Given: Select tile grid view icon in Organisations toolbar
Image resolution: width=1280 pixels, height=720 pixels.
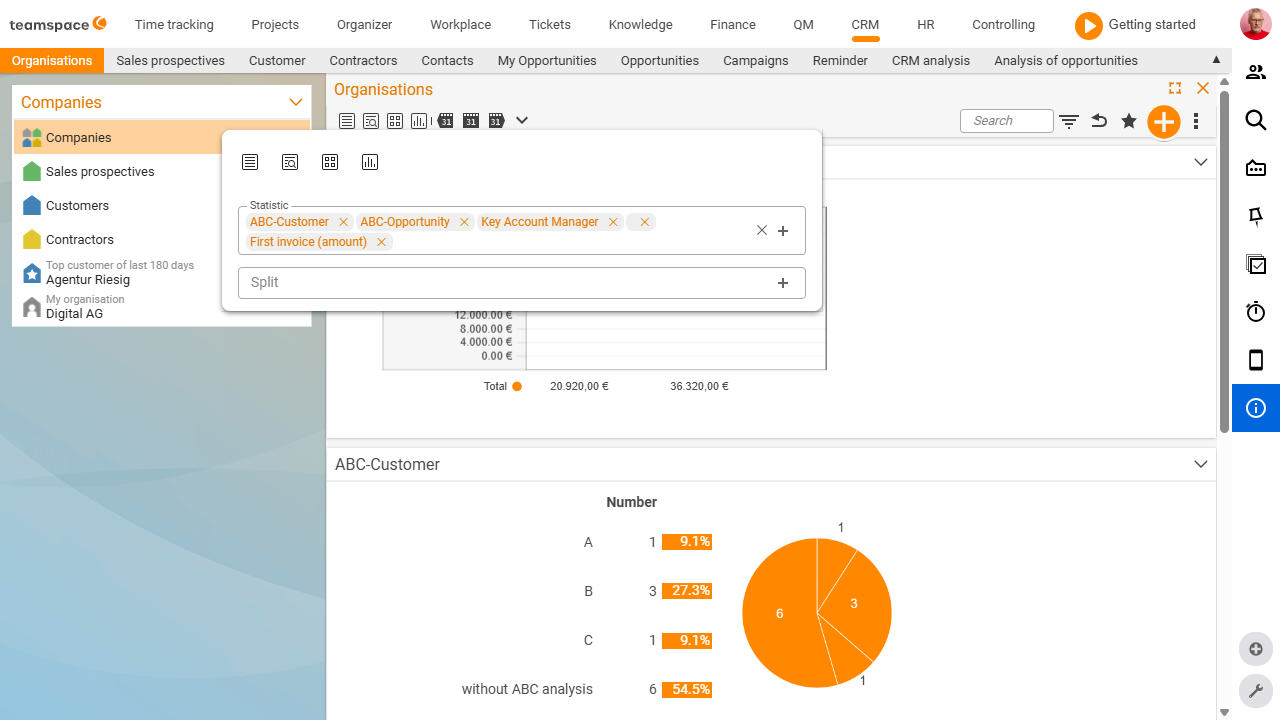Looking at the screenshot, I should [395, 121].
